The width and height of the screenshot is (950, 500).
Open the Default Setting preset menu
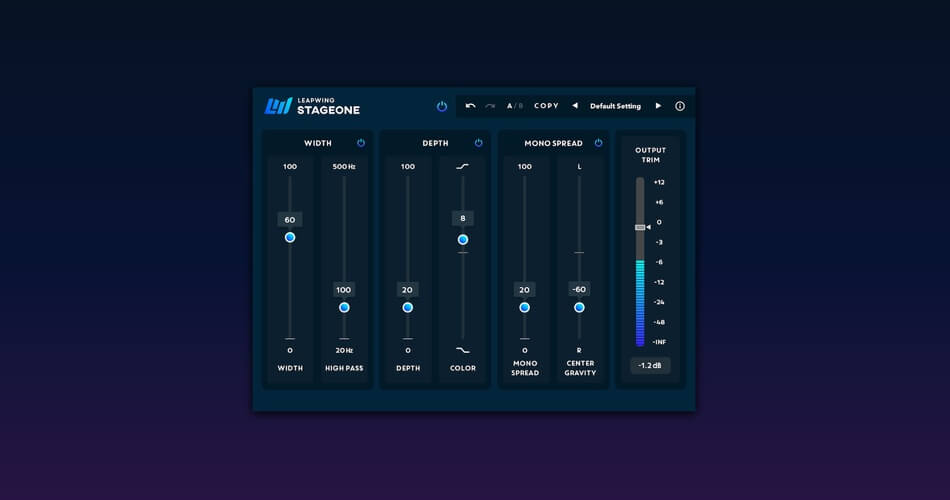click(x=615, y=106)
